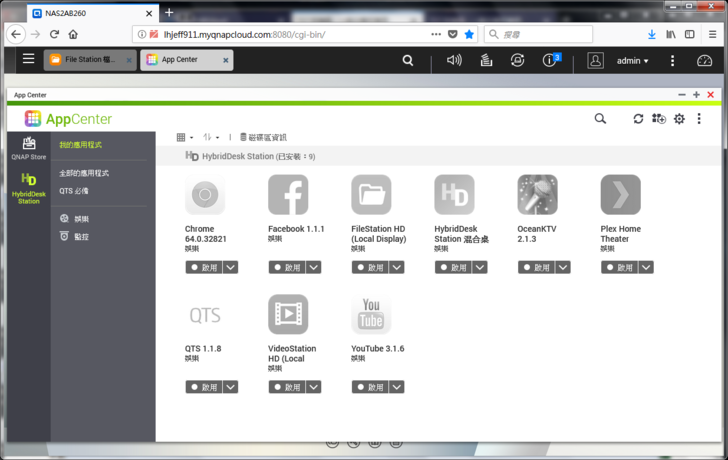Expand FileStation HD options dropdown
Image resolution: width=728 pixels, height=460 pixels.
(x=396, y=267)
